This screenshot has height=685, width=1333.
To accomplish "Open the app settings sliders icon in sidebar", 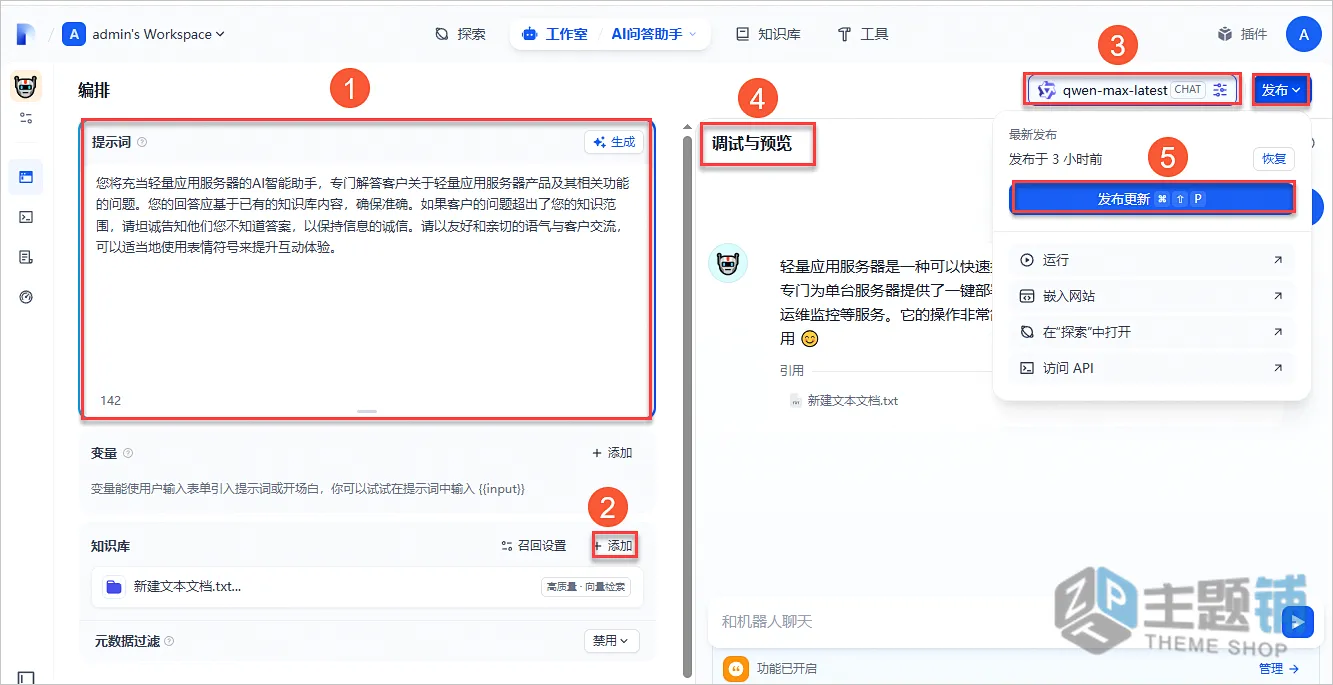I will coord(26,118).
